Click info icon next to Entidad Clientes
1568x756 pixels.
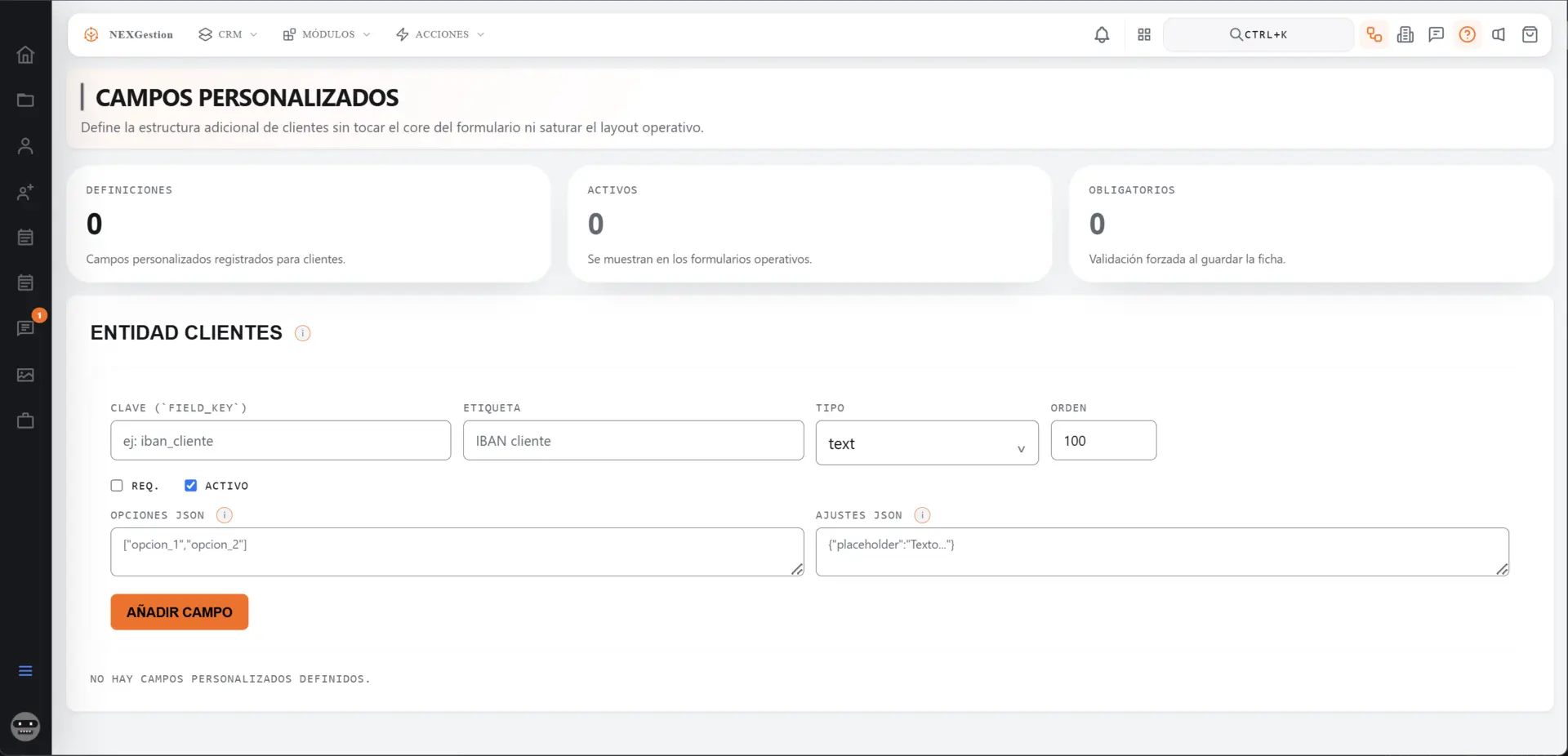click(302, 333)
